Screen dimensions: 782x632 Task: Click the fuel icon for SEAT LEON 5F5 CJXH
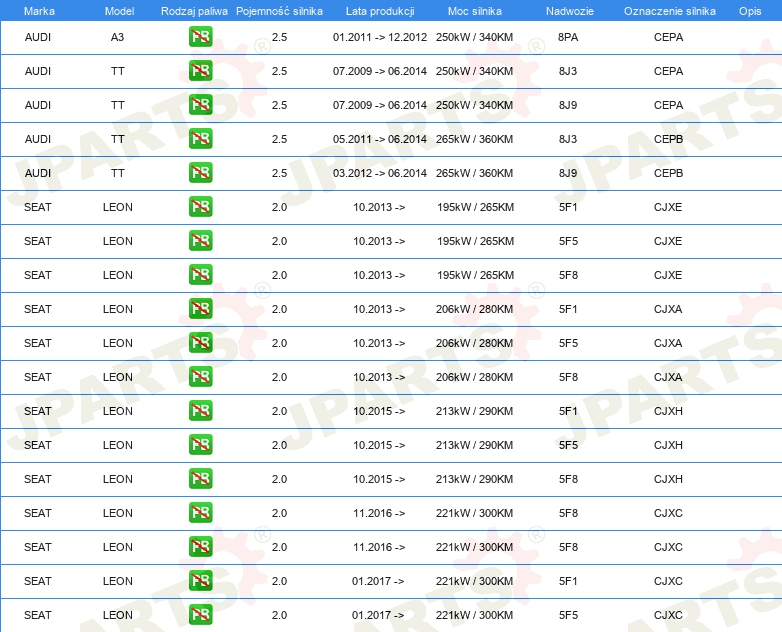click(200, 444)
